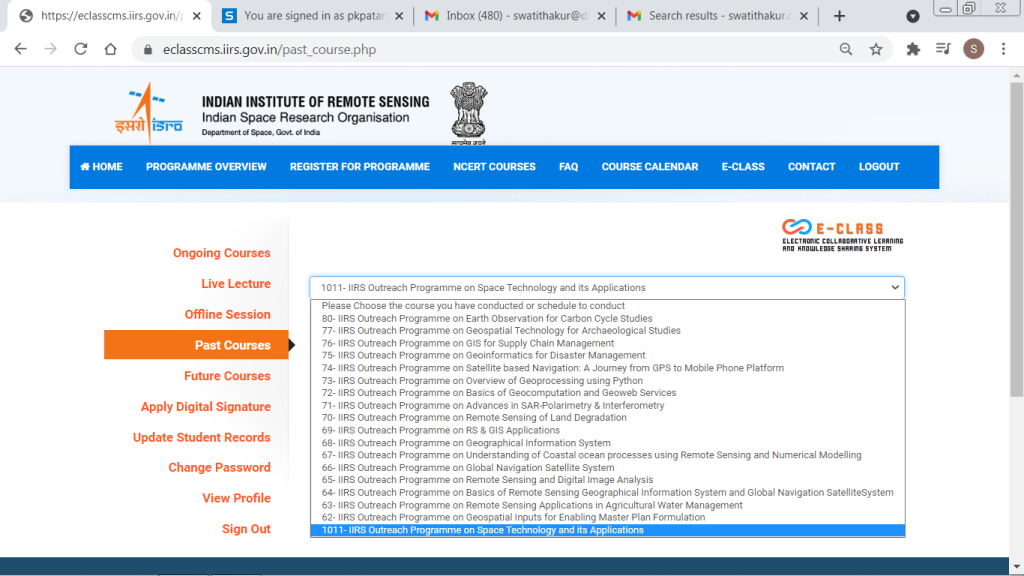This screenshot has height=576, width=1024.
Task: Click the Sign Out link
Action: (246, 529)
